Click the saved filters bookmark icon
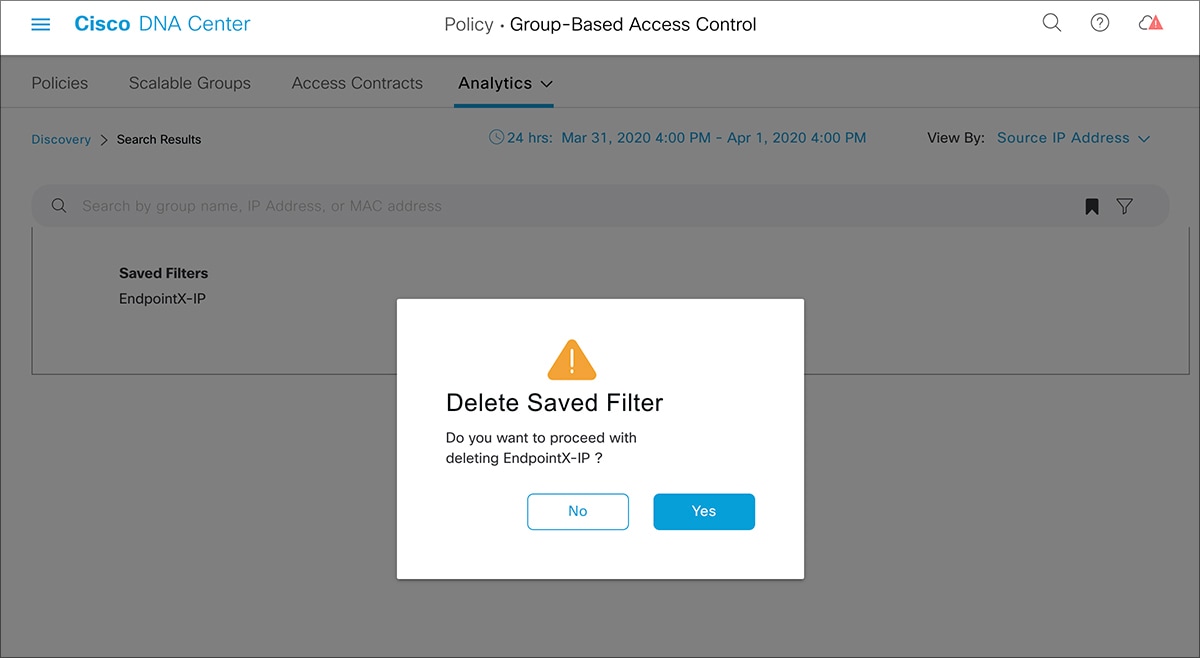 [x=1092, y=206]
